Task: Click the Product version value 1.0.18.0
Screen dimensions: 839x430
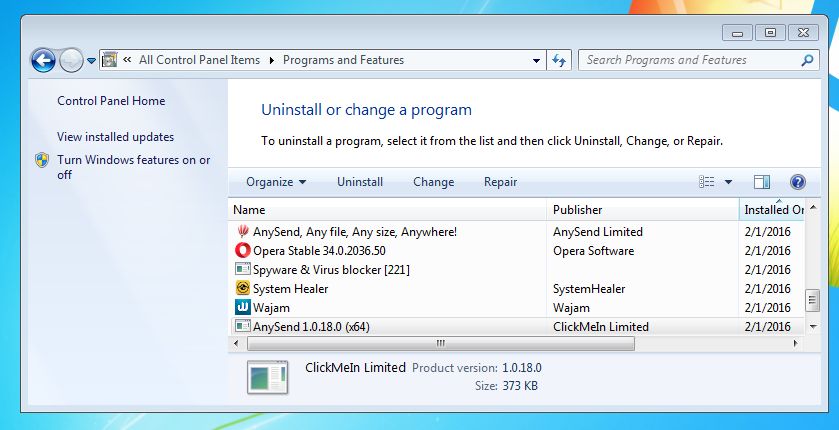Action: coord(522,368)
